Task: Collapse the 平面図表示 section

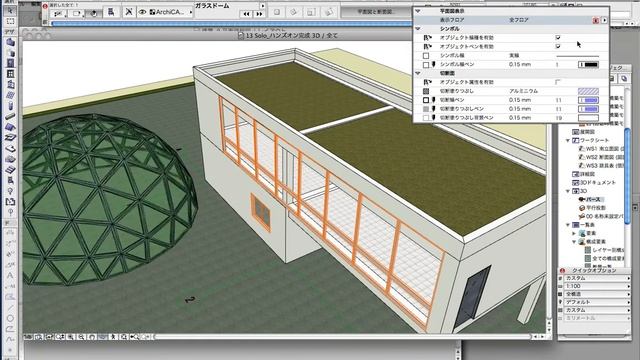Action: 418,11
